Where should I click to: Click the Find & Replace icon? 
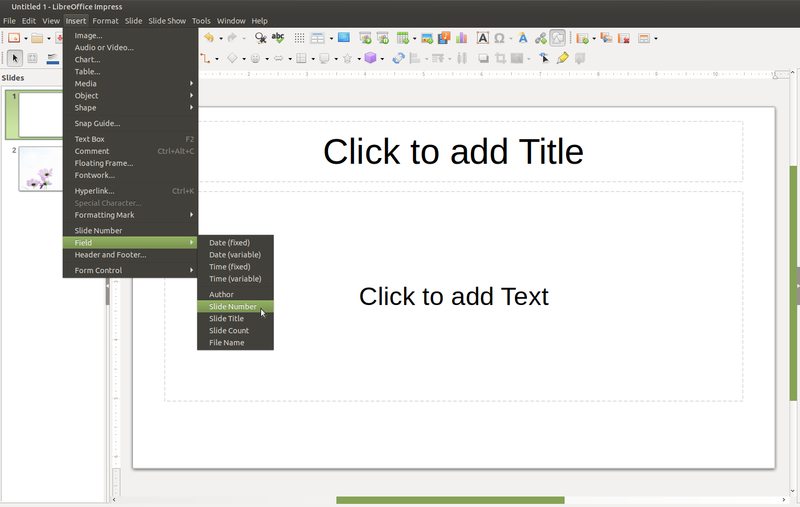point(261,38)
